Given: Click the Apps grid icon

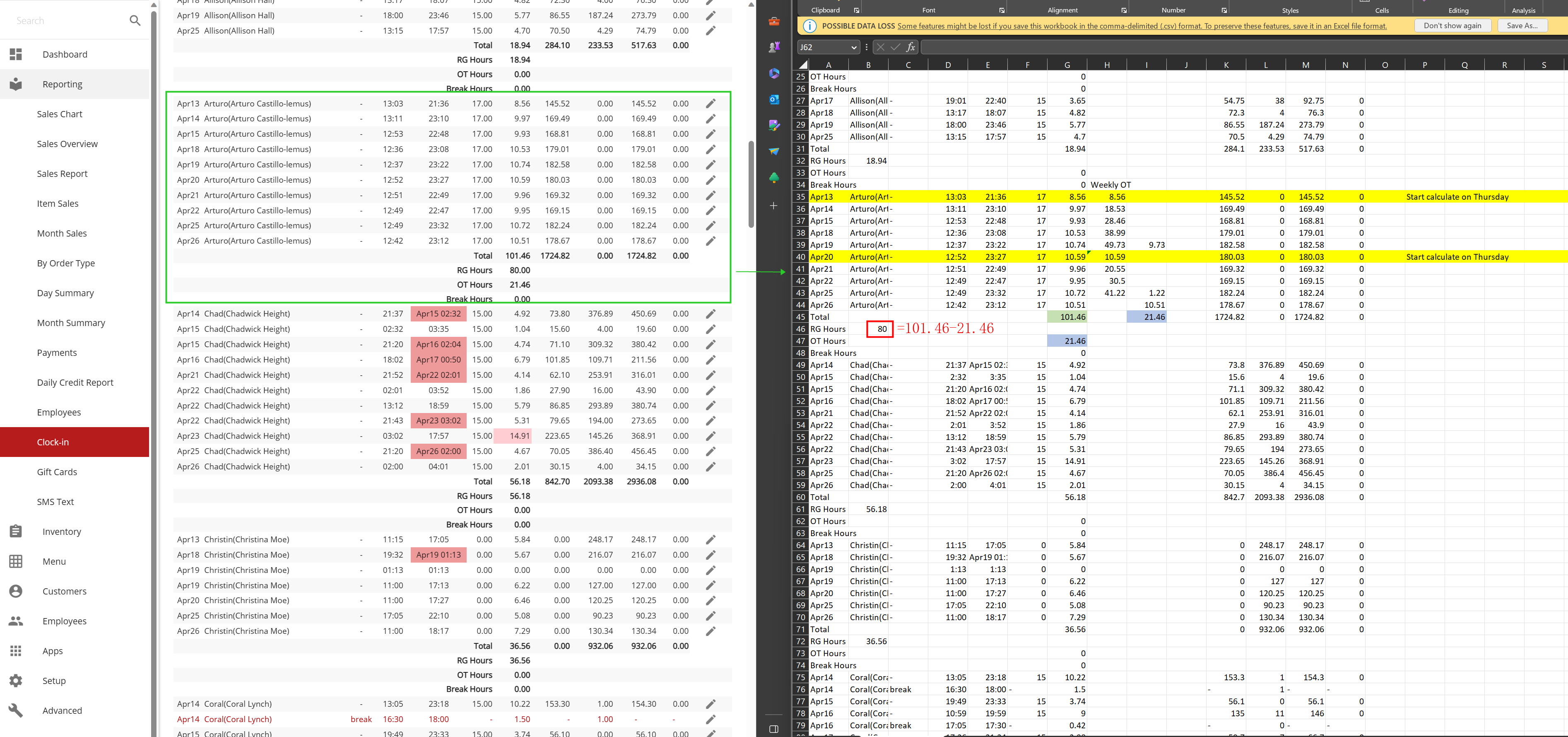Looking at the screenshot, I should point(16,650).
